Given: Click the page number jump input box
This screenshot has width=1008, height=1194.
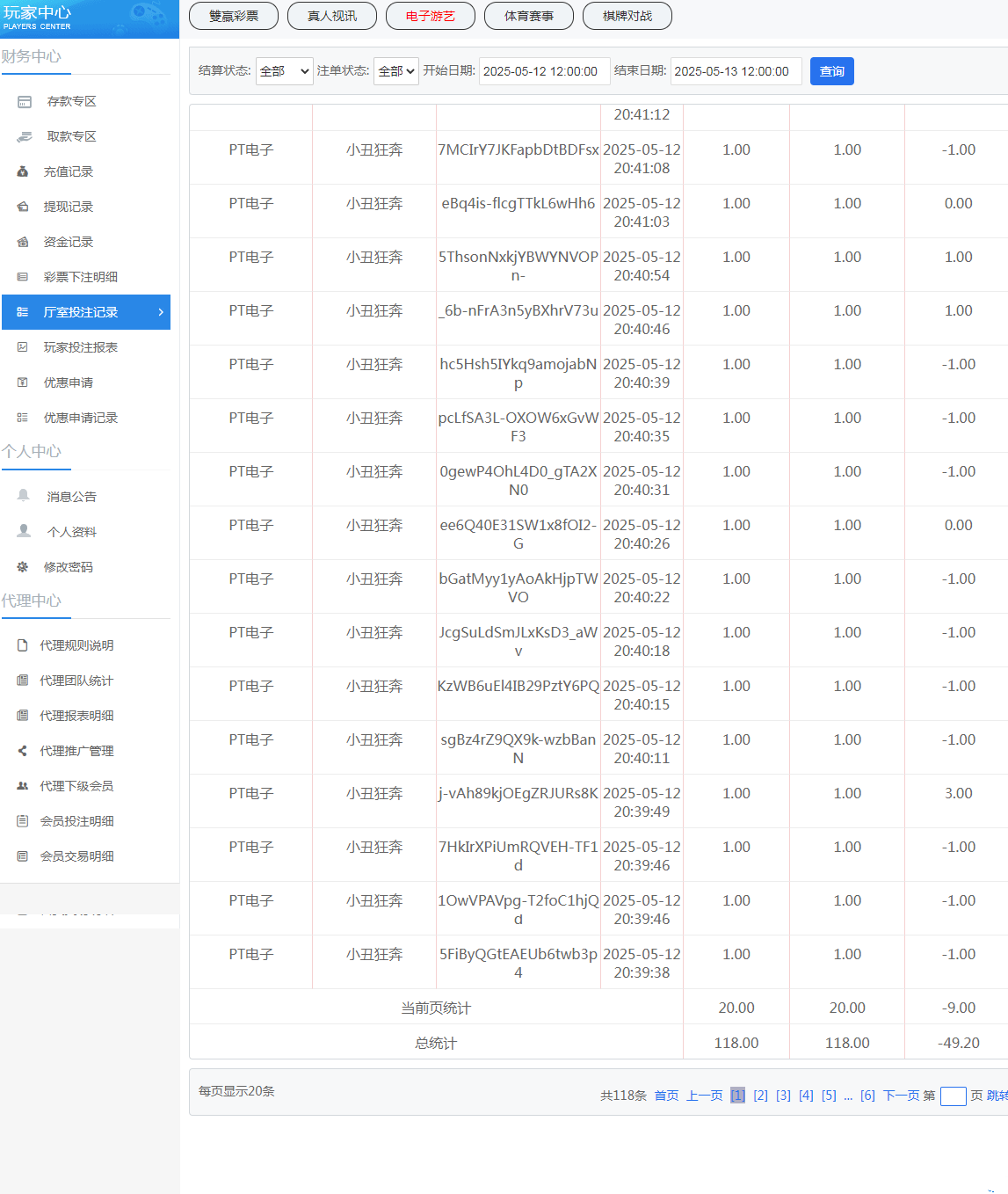Looking at the screenshot, I should pos(953,1096).
